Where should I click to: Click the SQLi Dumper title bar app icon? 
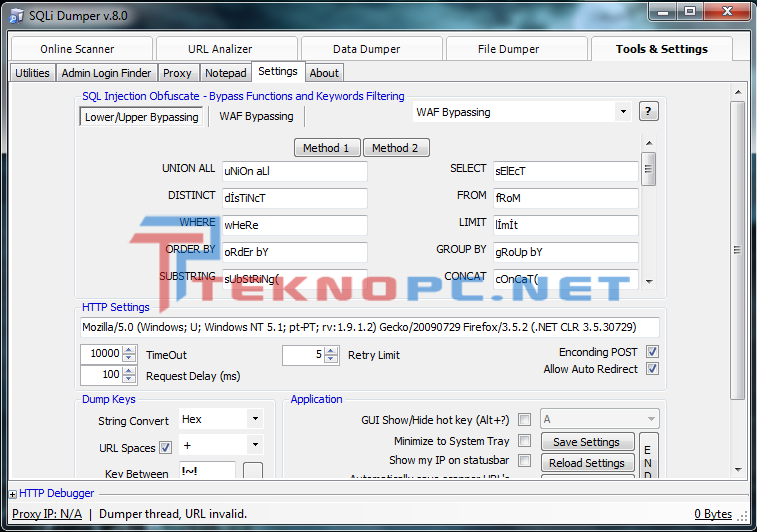[x=16, y=16]
